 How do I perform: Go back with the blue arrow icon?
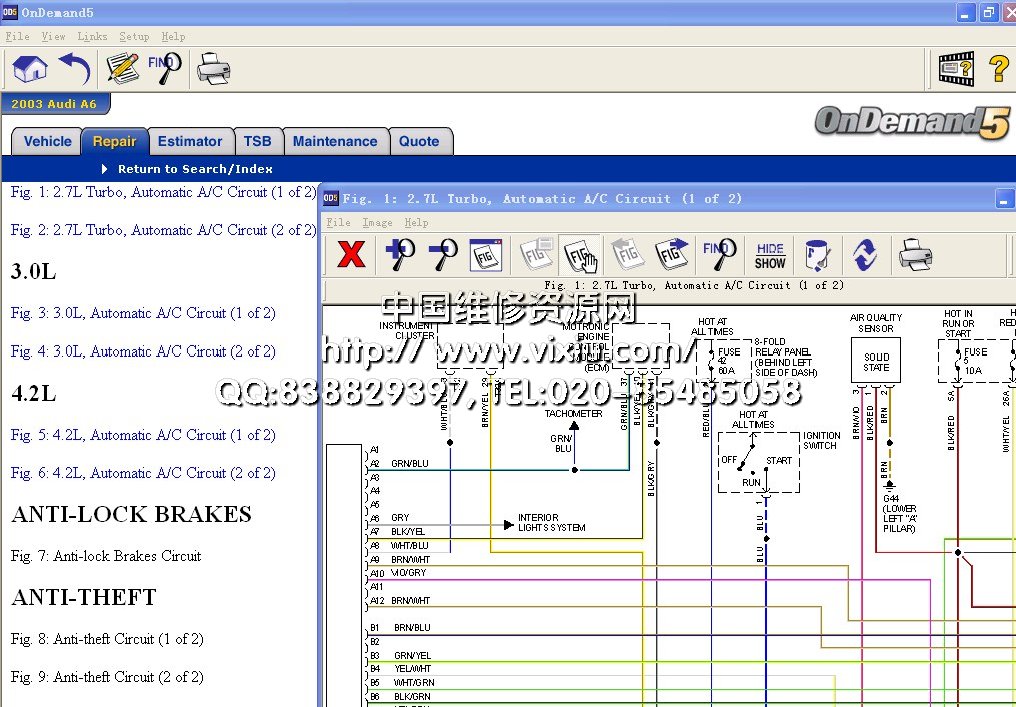74,69
